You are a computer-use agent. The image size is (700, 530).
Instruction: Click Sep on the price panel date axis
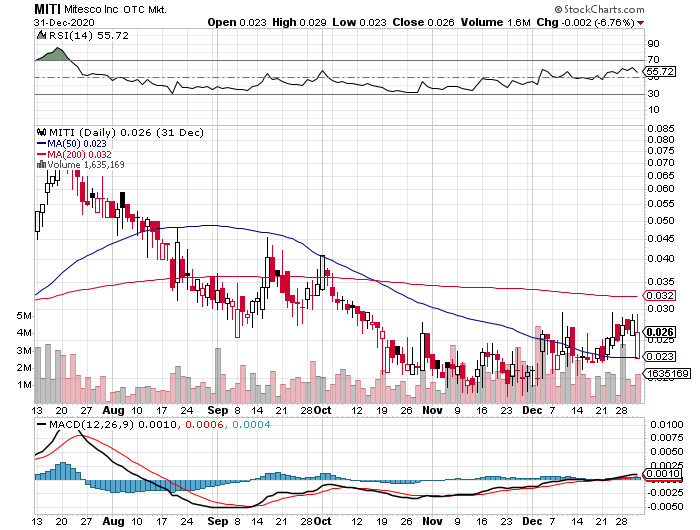coord(218,410)
